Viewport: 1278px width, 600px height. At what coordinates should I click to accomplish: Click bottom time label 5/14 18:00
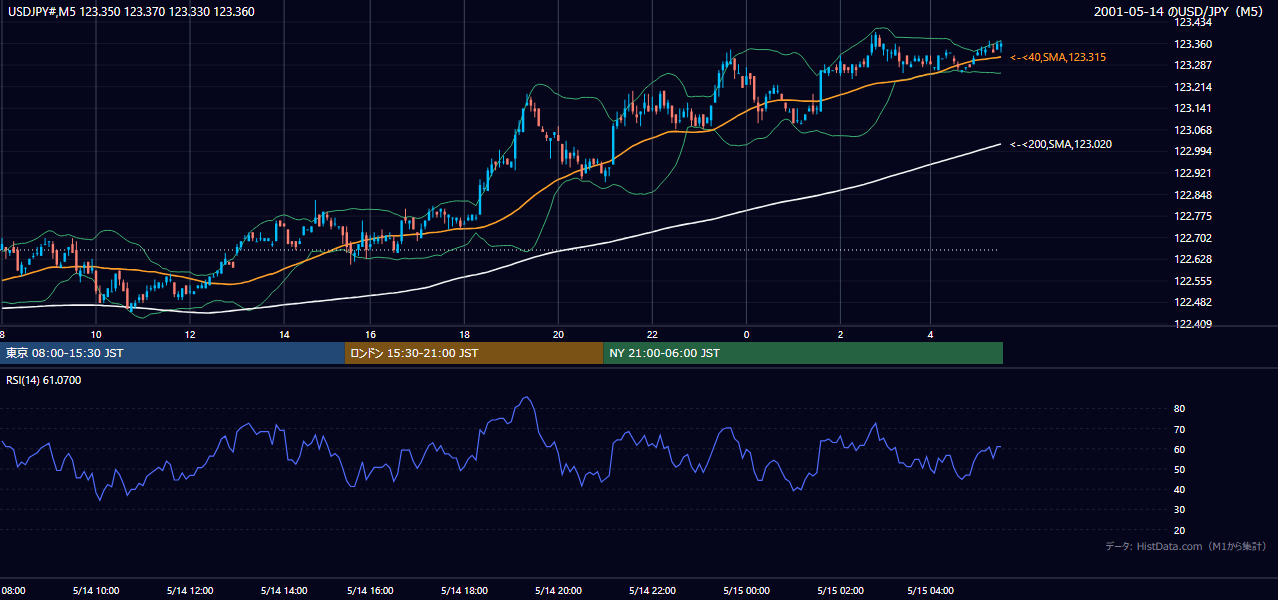click(x=463, y=591)
